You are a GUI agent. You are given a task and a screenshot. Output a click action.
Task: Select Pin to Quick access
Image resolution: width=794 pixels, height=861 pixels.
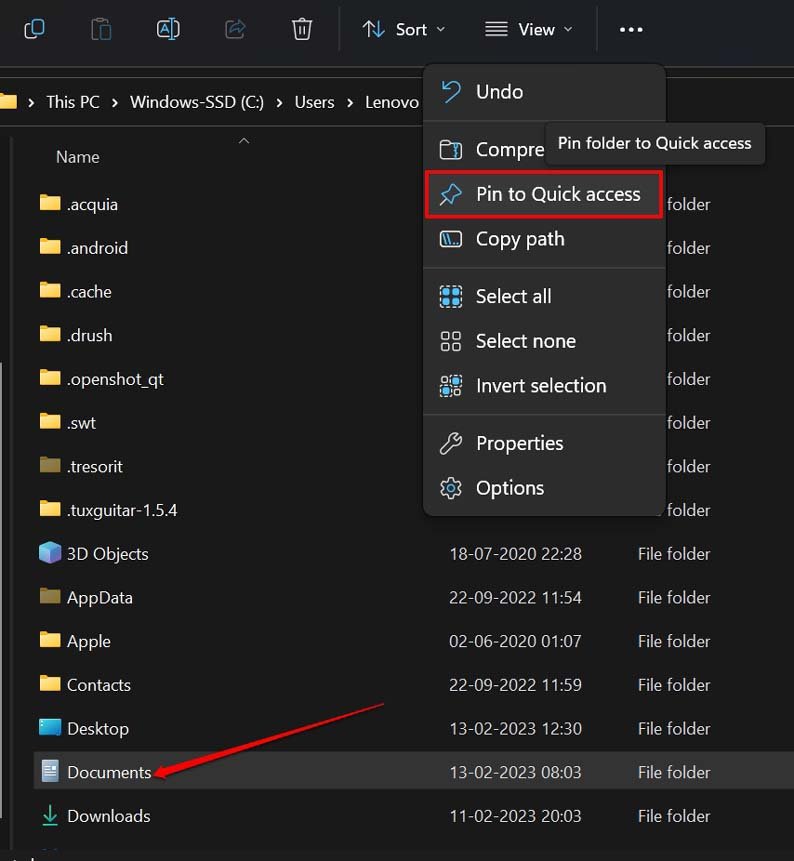click(557, 194)
